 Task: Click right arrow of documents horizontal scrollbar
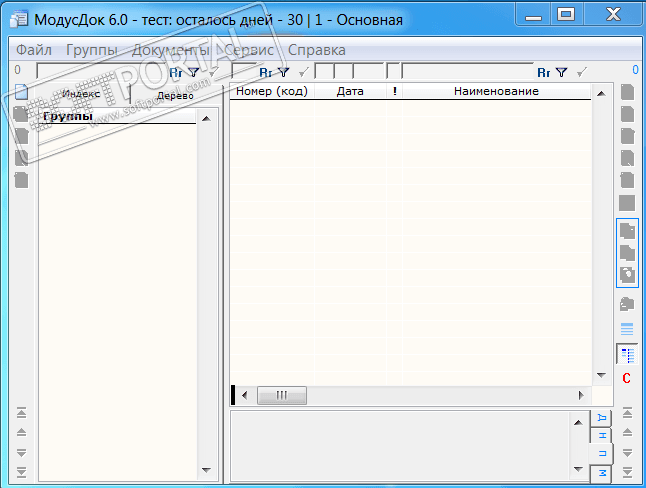pyautogui.click(x=581, y=395)
